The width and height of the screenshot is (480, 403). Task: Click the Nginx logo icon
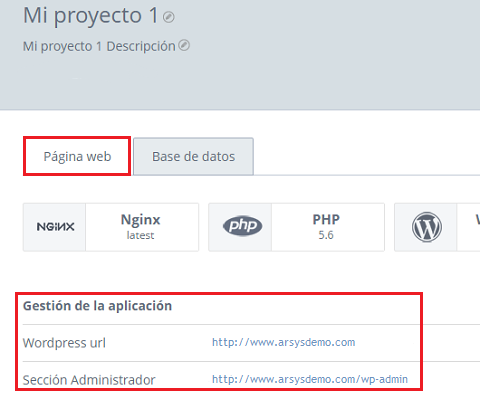[x=55, y=227]
